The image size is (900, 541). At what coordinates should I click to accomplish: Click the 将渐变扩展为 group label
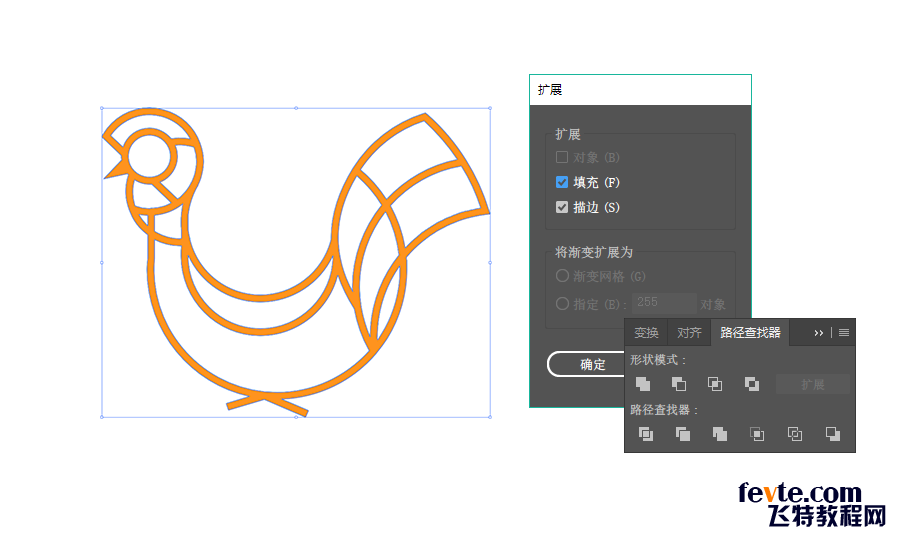click(593, 252)
